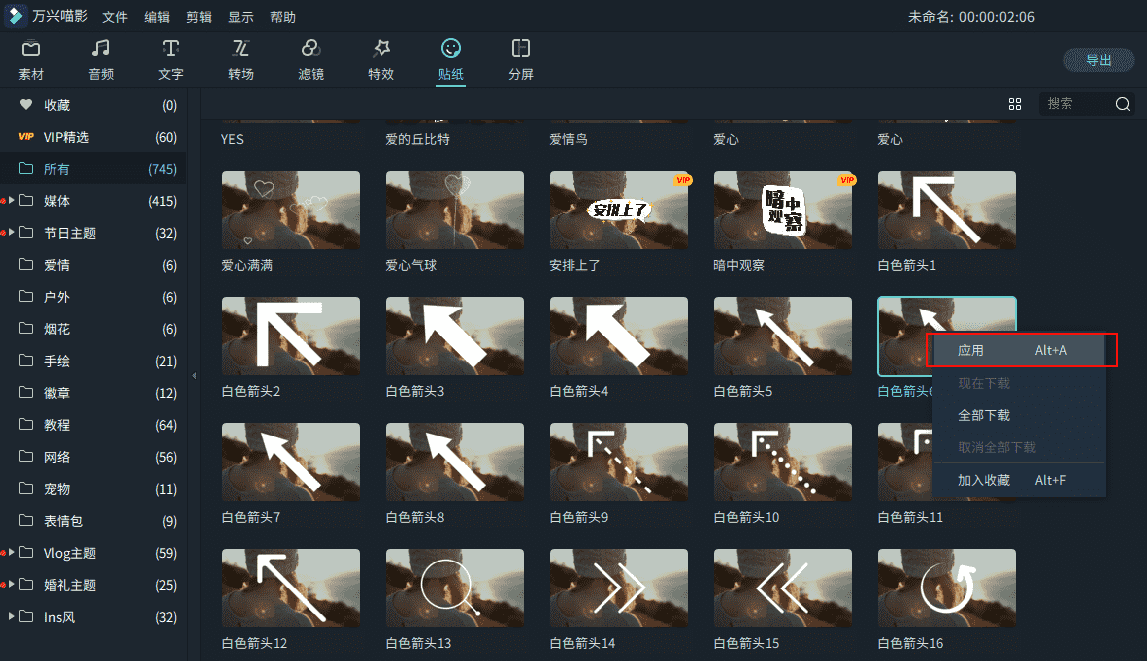Open the 文件 menu
Screen dimensions: 1147x661
click(x=115, y=17)
